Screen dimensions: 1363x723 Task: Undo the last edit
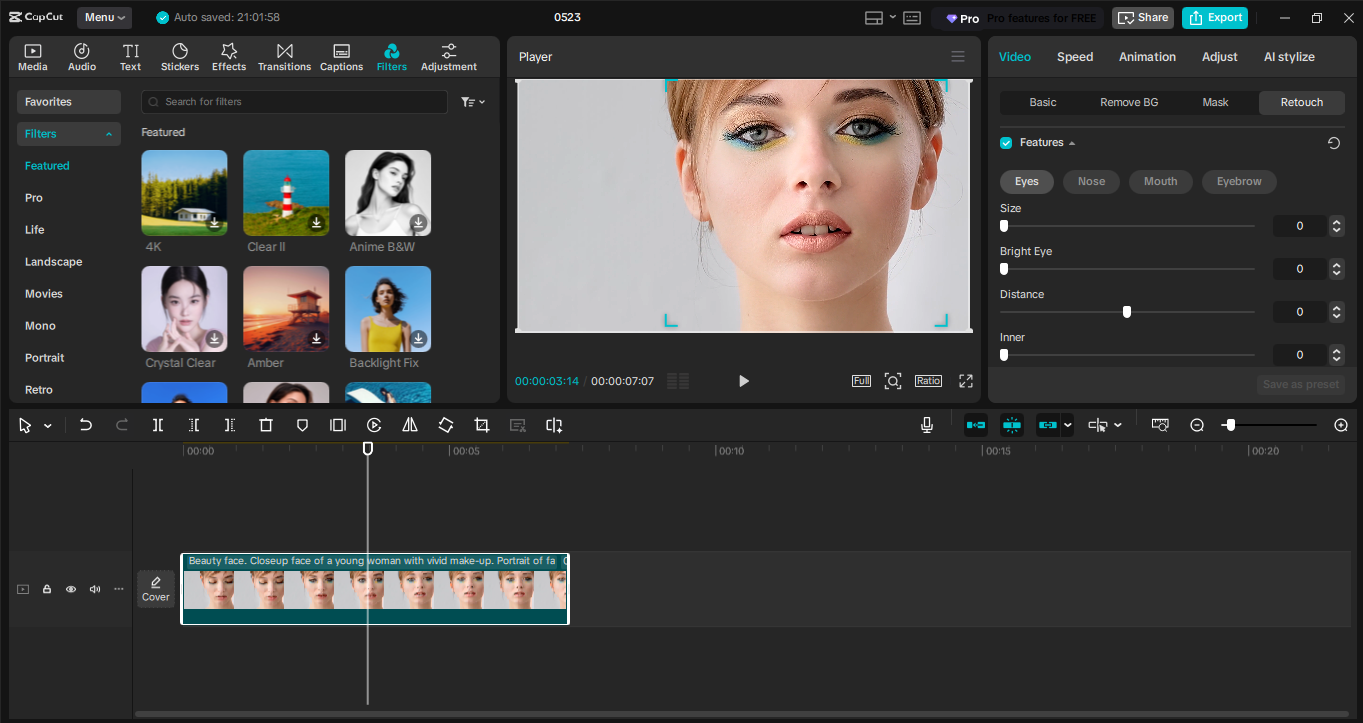point(85,425)
